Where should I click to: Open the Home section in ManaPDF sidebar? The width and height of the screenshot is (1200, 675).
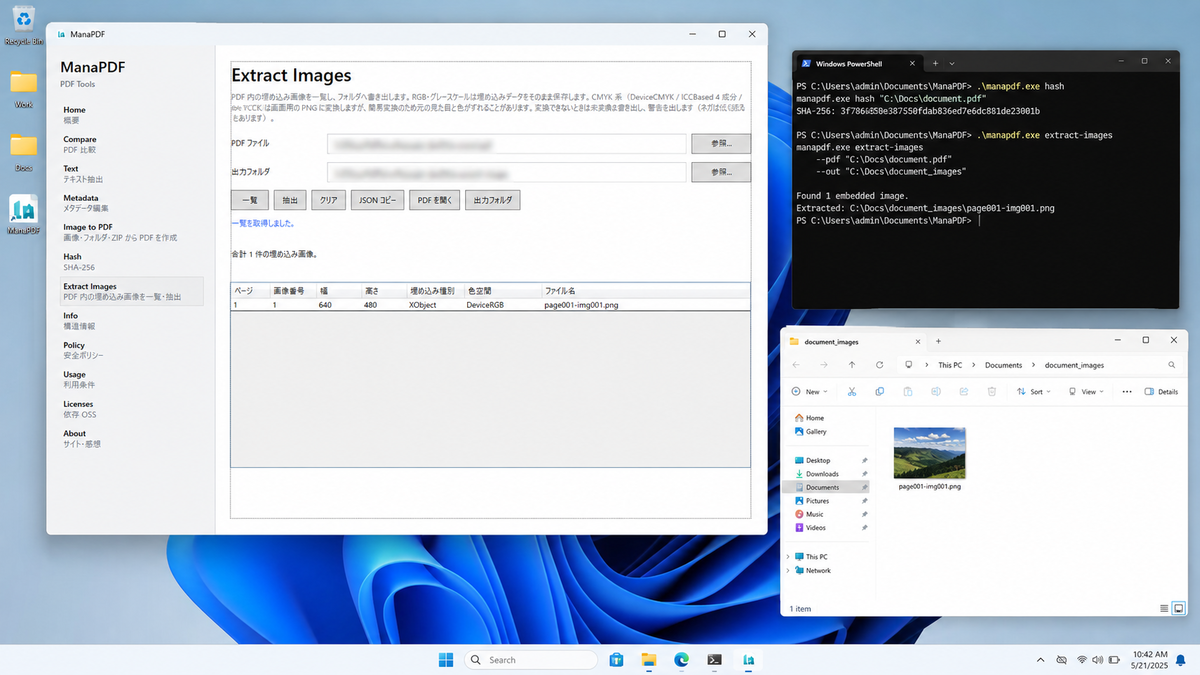(x=131, y=114)
